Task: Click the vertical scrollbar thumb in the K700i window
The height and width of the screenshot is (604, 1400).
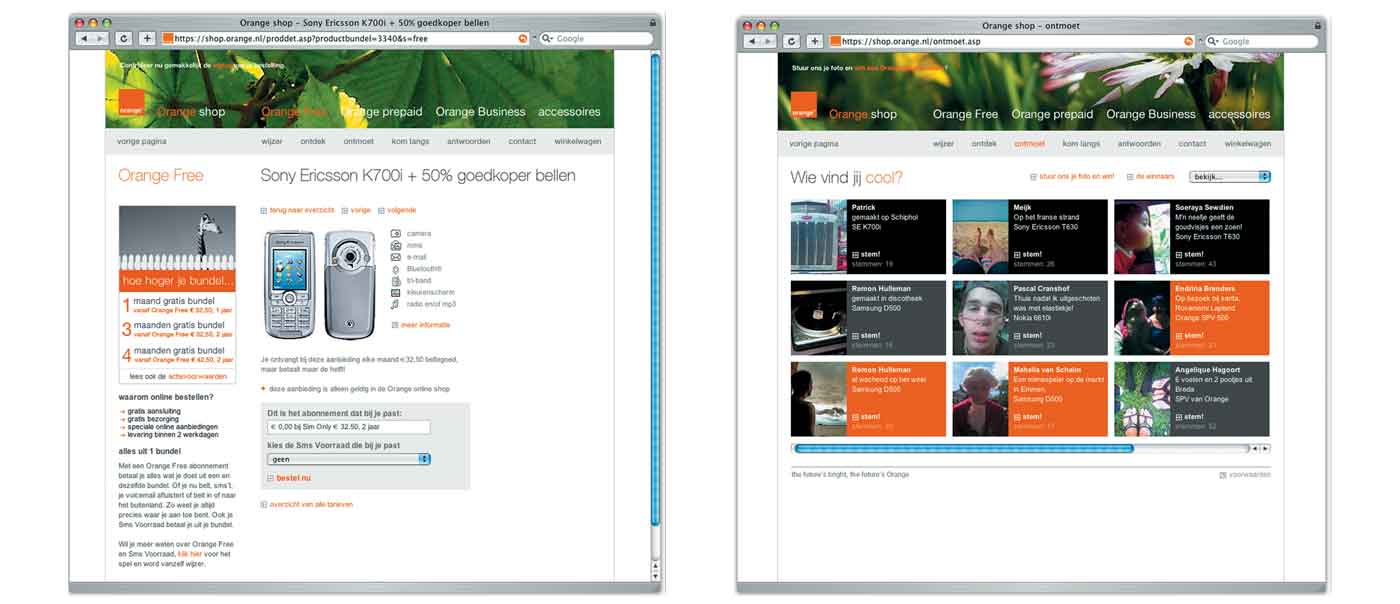Action: (656, 290)
